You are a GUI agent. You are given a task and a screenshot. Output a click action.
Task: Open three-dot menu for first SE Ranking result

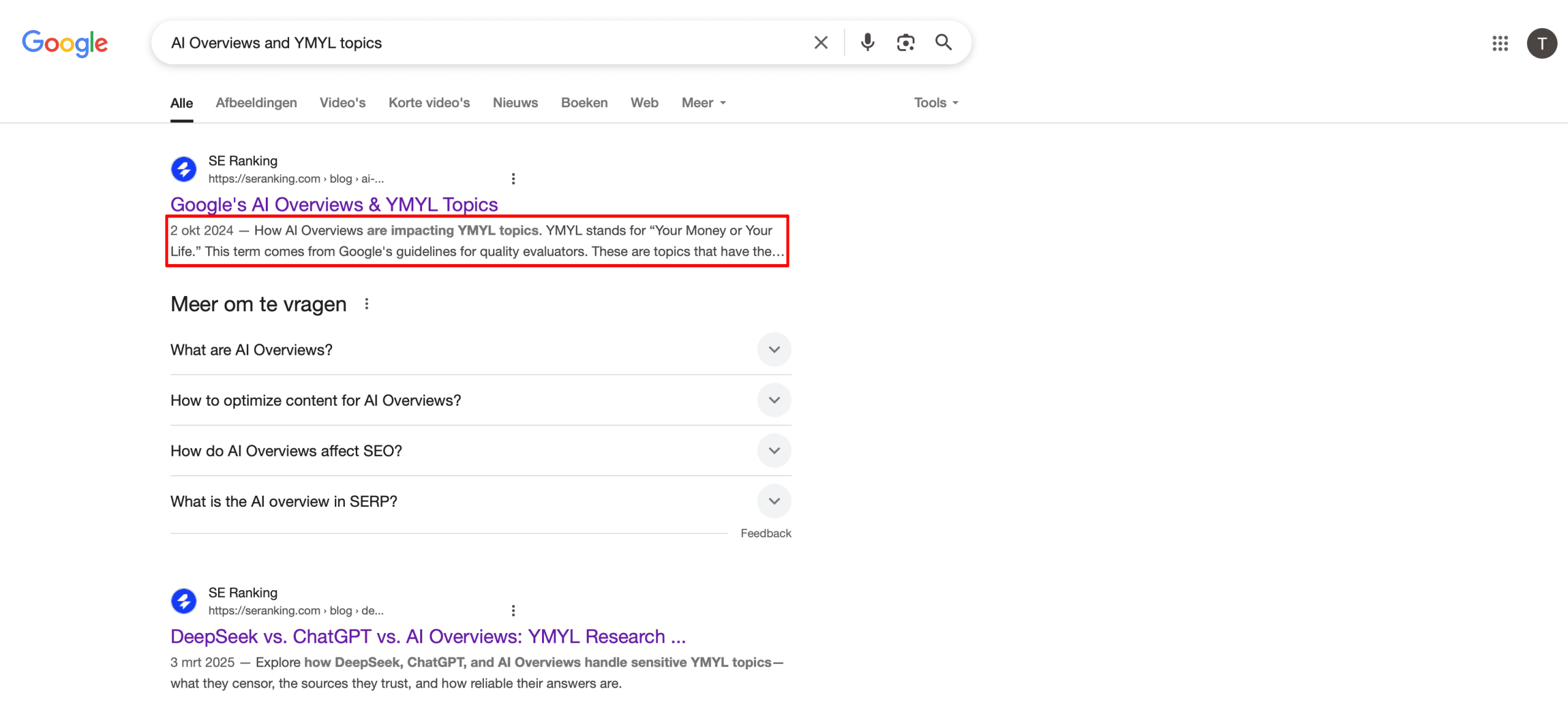(513, 178)
